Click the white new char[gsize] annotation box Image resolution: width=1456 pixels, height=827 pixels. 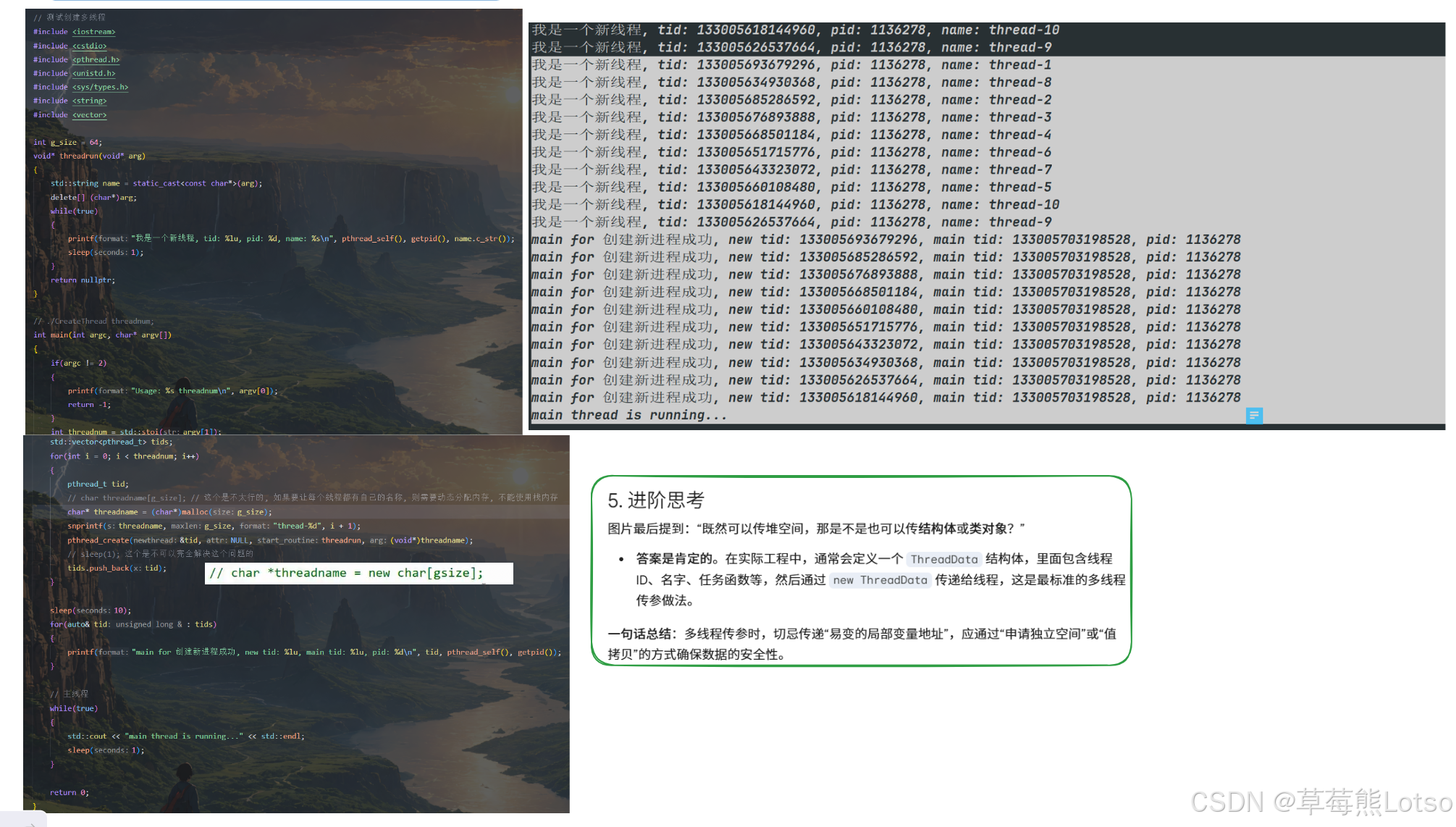(358, 573)
